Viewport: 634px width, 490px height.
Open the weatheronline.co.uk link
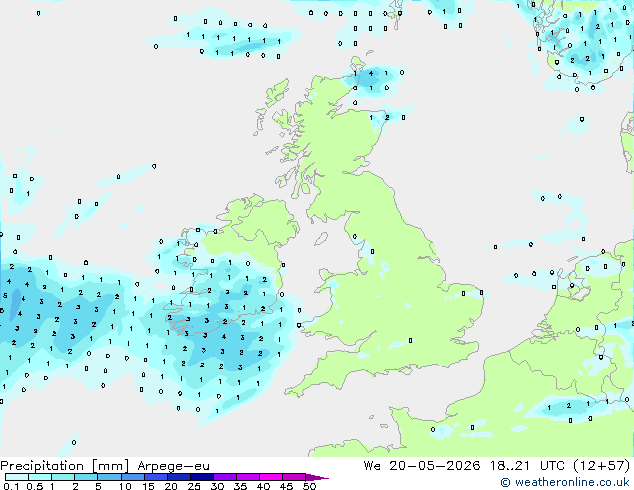click(564, 482)
